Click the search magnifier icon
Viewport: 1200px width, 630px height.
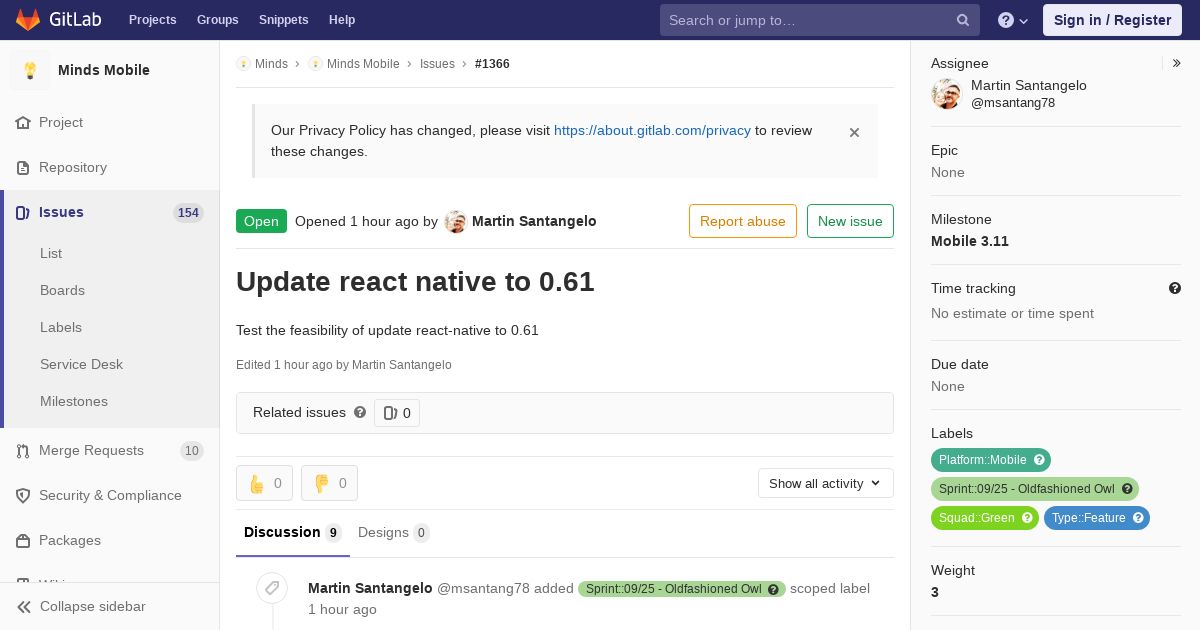pos(963,20)
